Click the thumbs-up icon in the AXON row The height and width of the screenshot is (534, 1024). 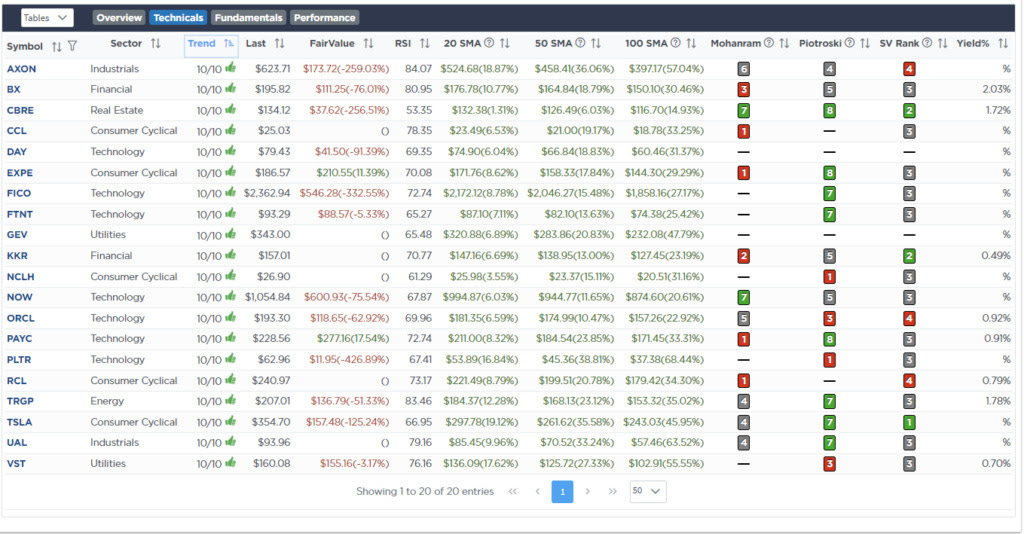(231, 67)
